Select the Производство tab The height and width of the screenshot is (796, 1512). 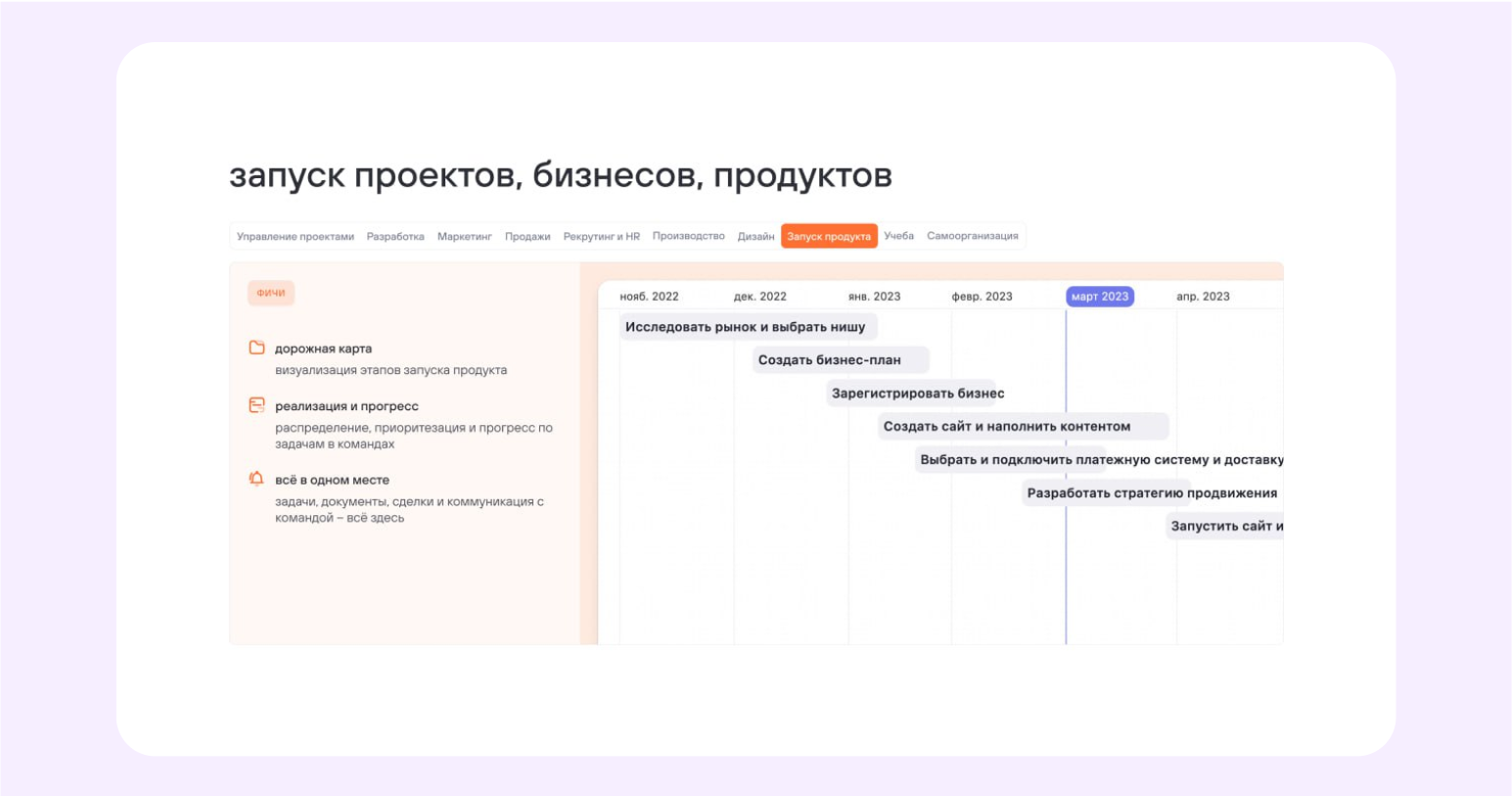tap(689, 236)
